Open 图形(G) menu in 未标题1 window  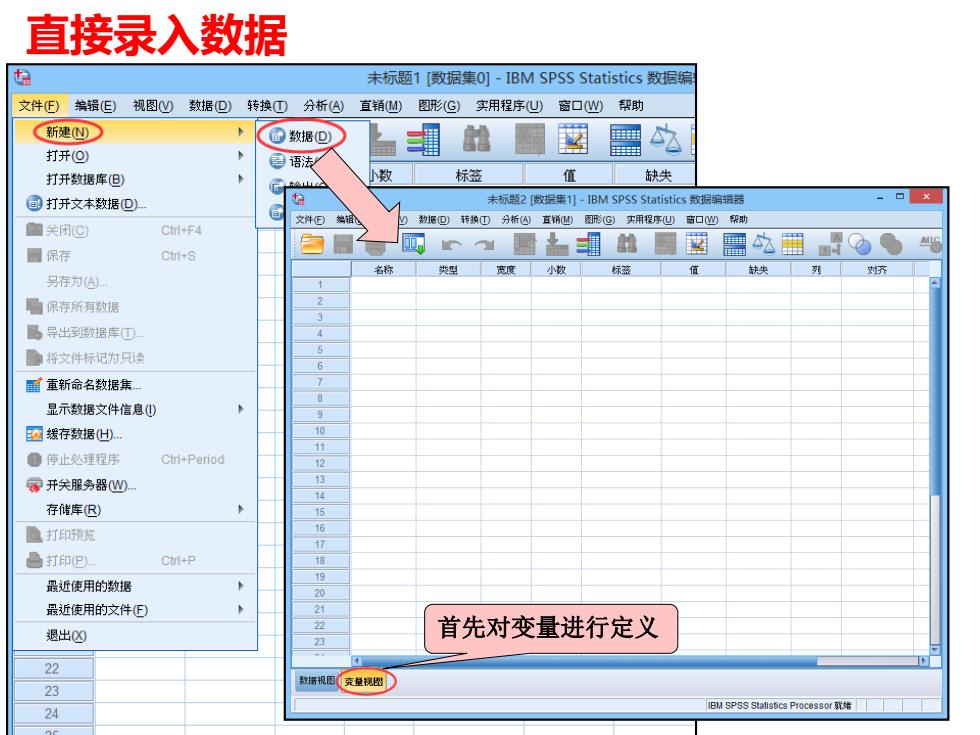439,106
